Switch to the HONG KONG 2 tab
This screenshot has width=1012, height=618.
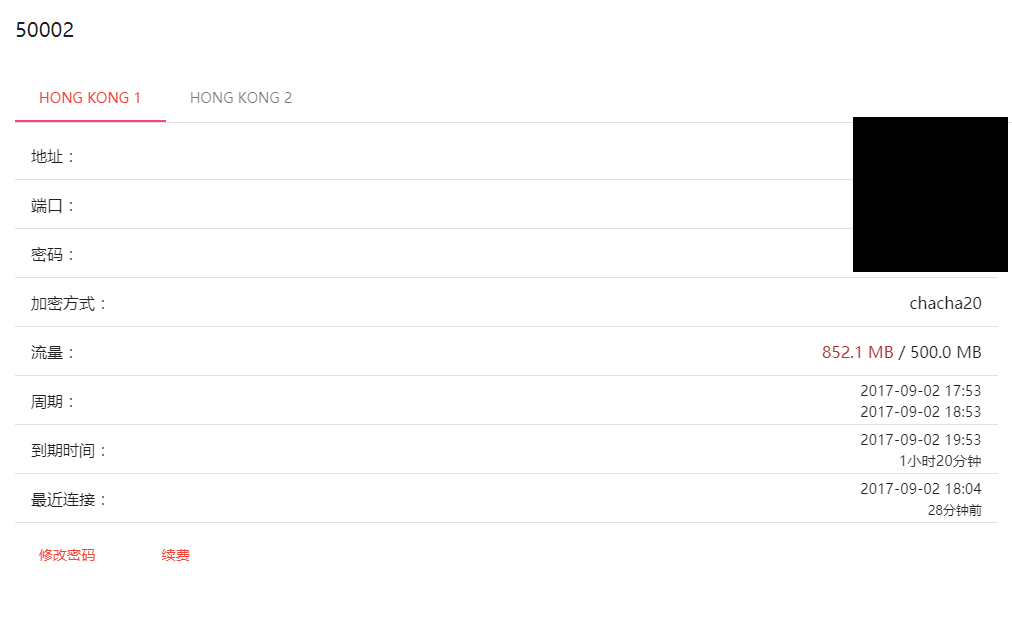239,97
